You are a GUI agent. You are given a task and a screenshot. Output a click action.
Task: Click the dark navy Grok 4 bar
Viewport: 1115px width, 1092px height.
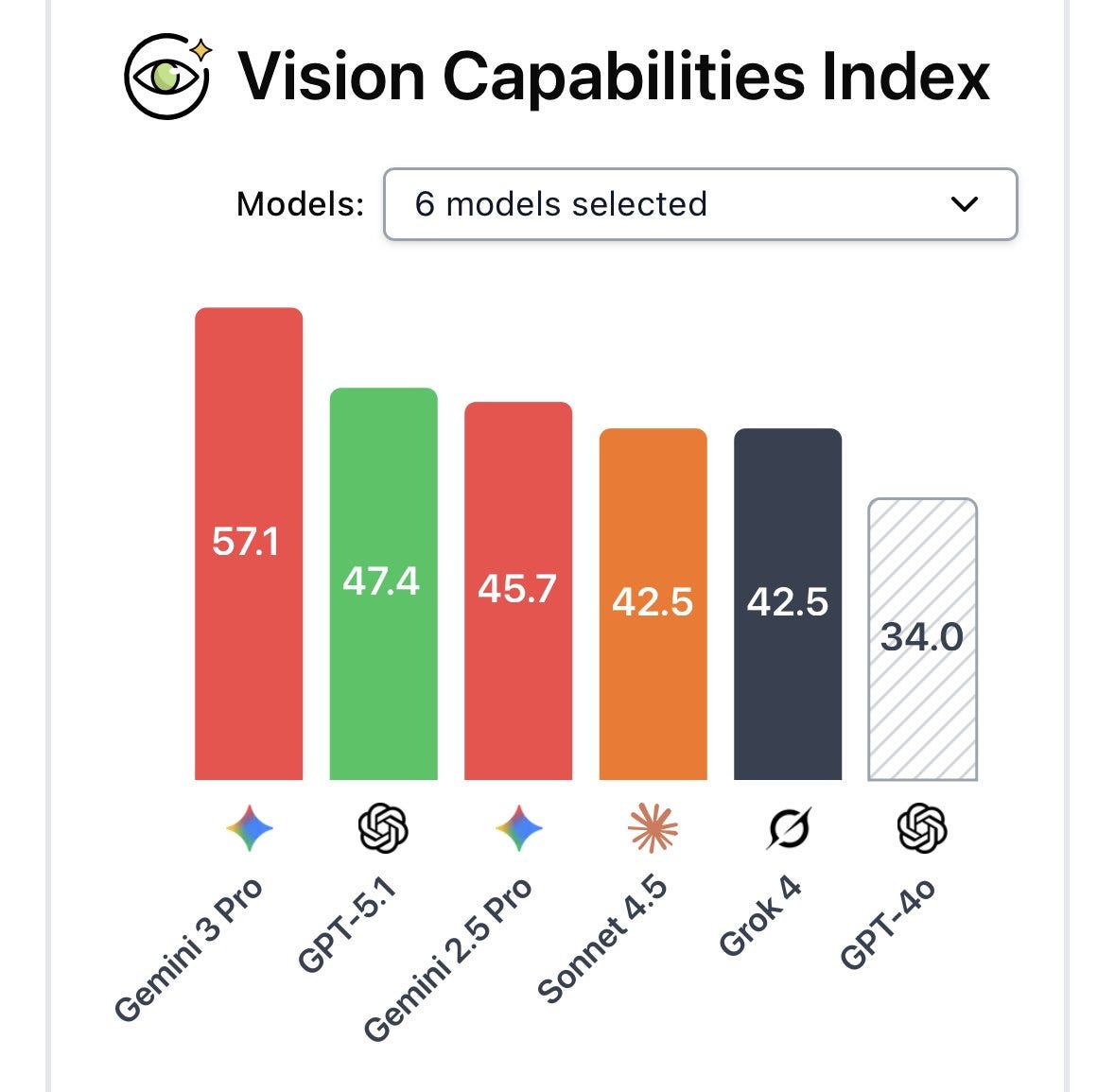pos(788,604)
